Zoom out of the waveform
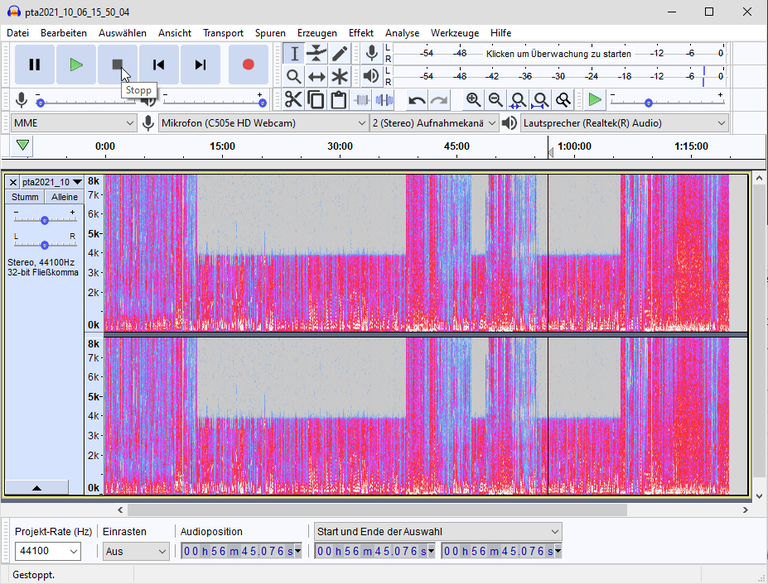 496,100
